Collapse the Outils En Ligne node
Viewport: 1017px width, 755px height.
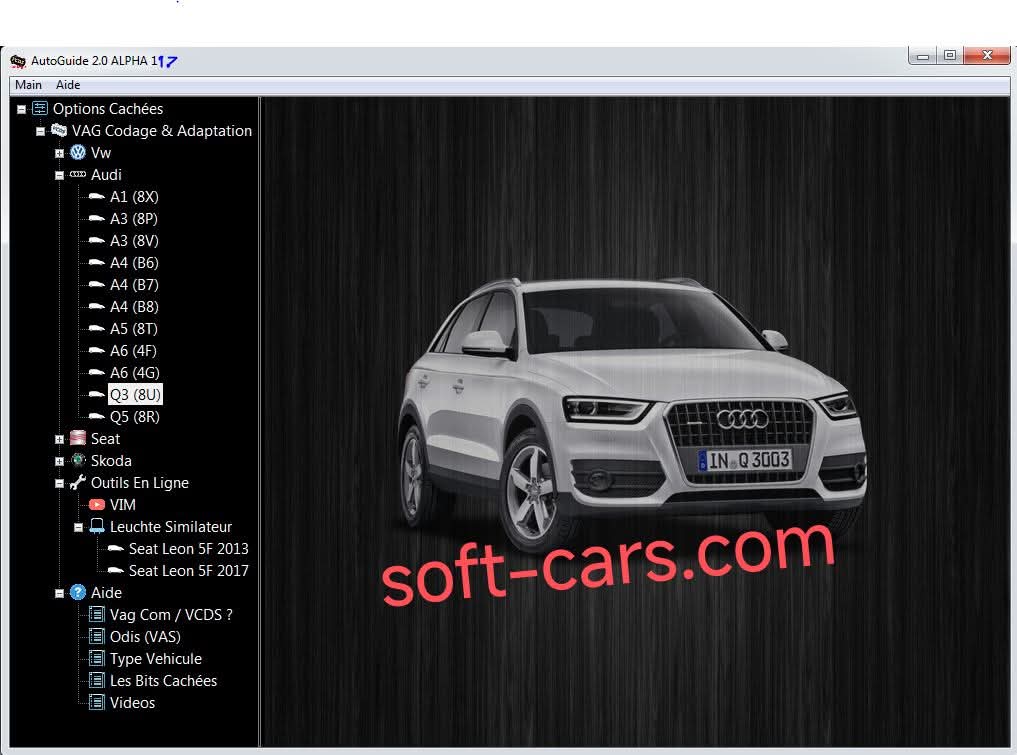coord(59,483)
